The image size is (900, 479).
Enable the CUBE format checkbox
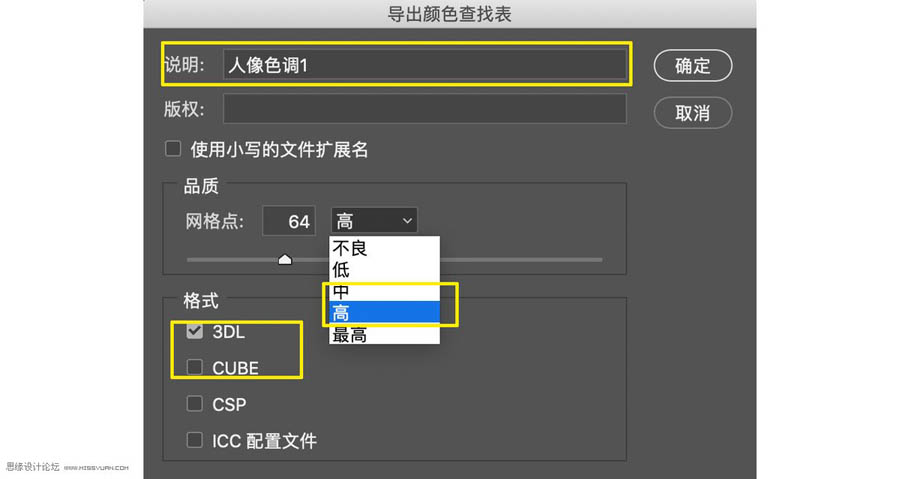[195, 367]
